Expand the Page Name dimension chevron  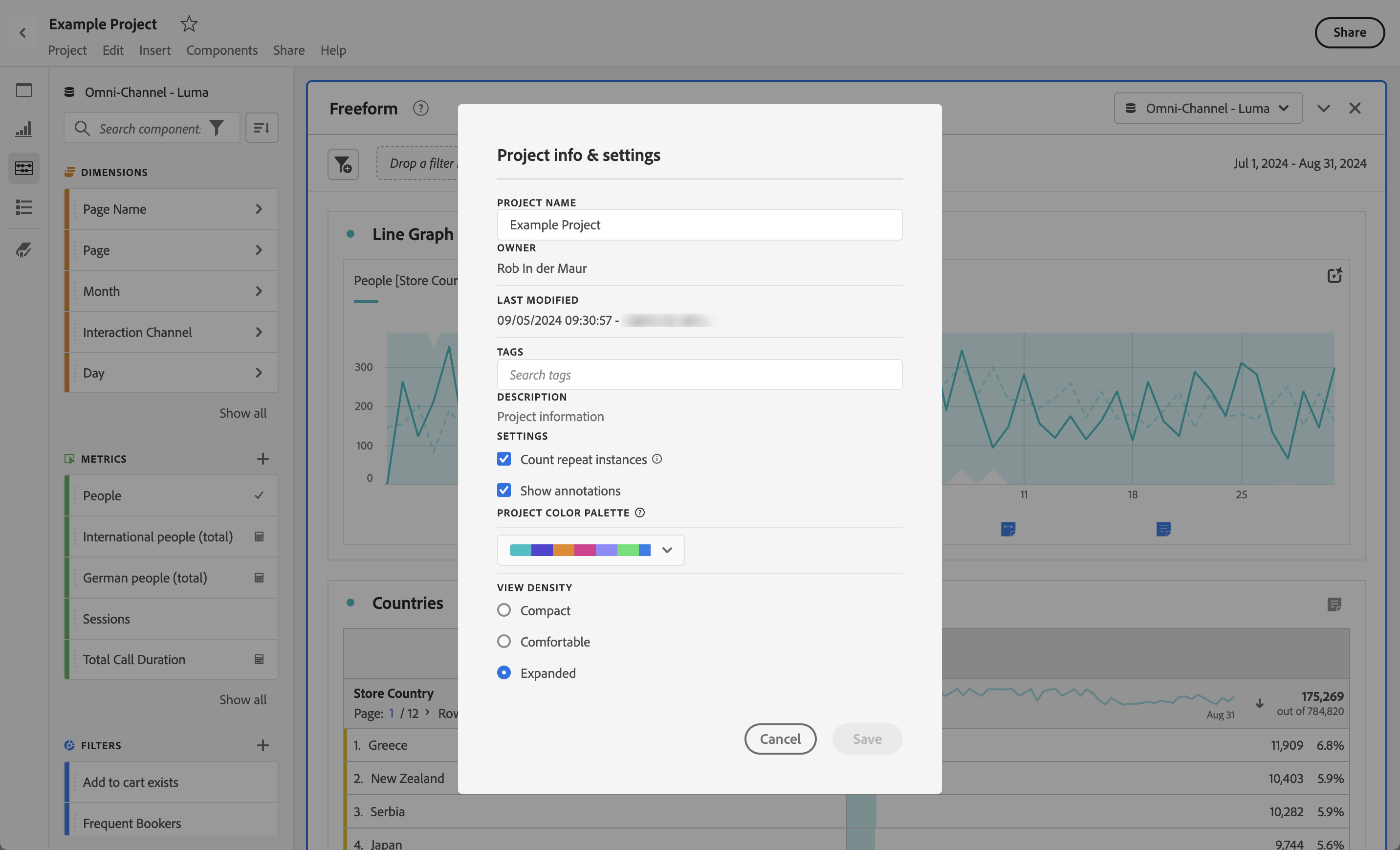click(x=259, y=209)
